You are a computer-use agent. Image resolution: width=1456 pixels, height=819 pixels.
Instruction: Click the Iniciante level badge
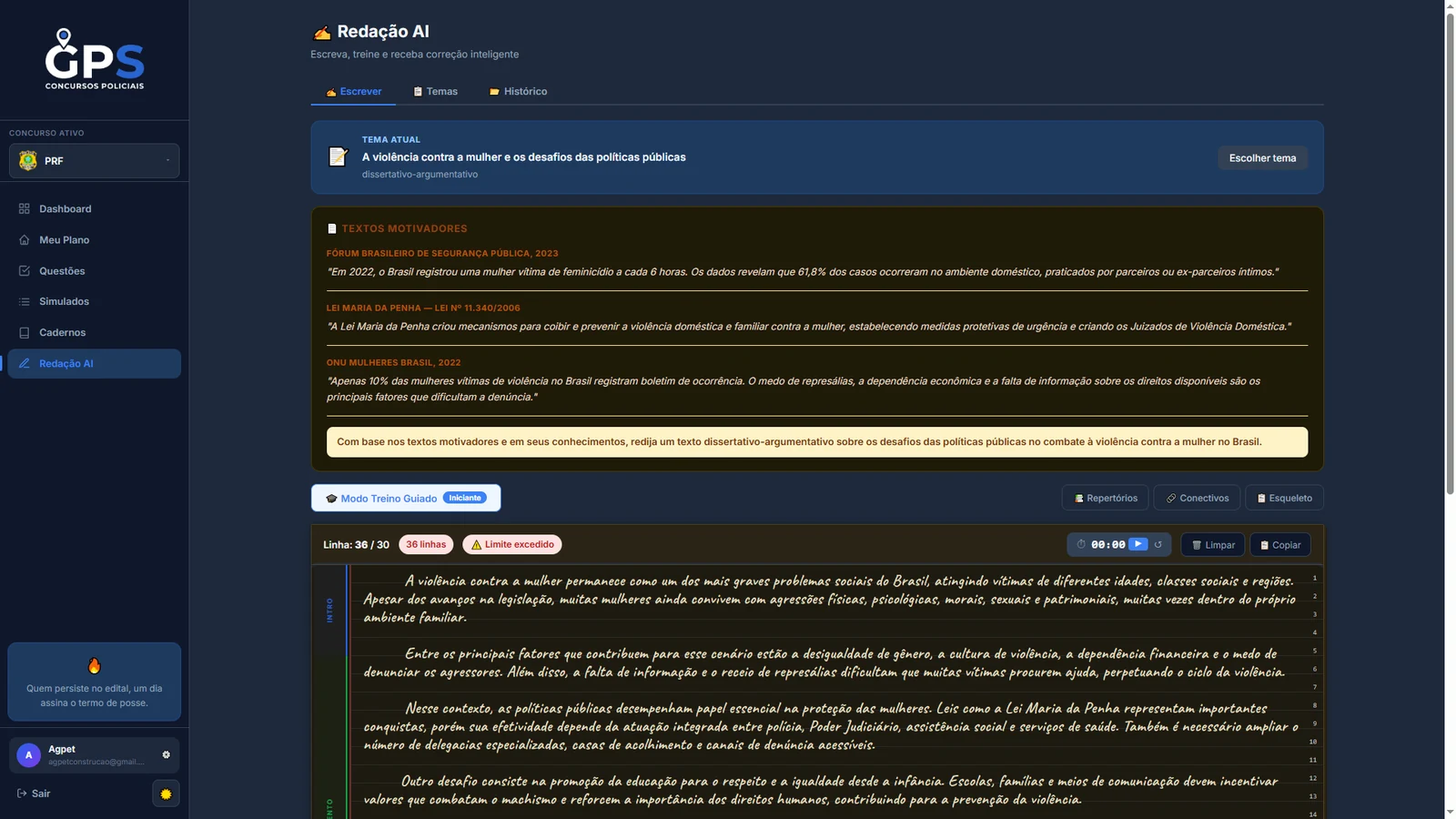point(465,498)
